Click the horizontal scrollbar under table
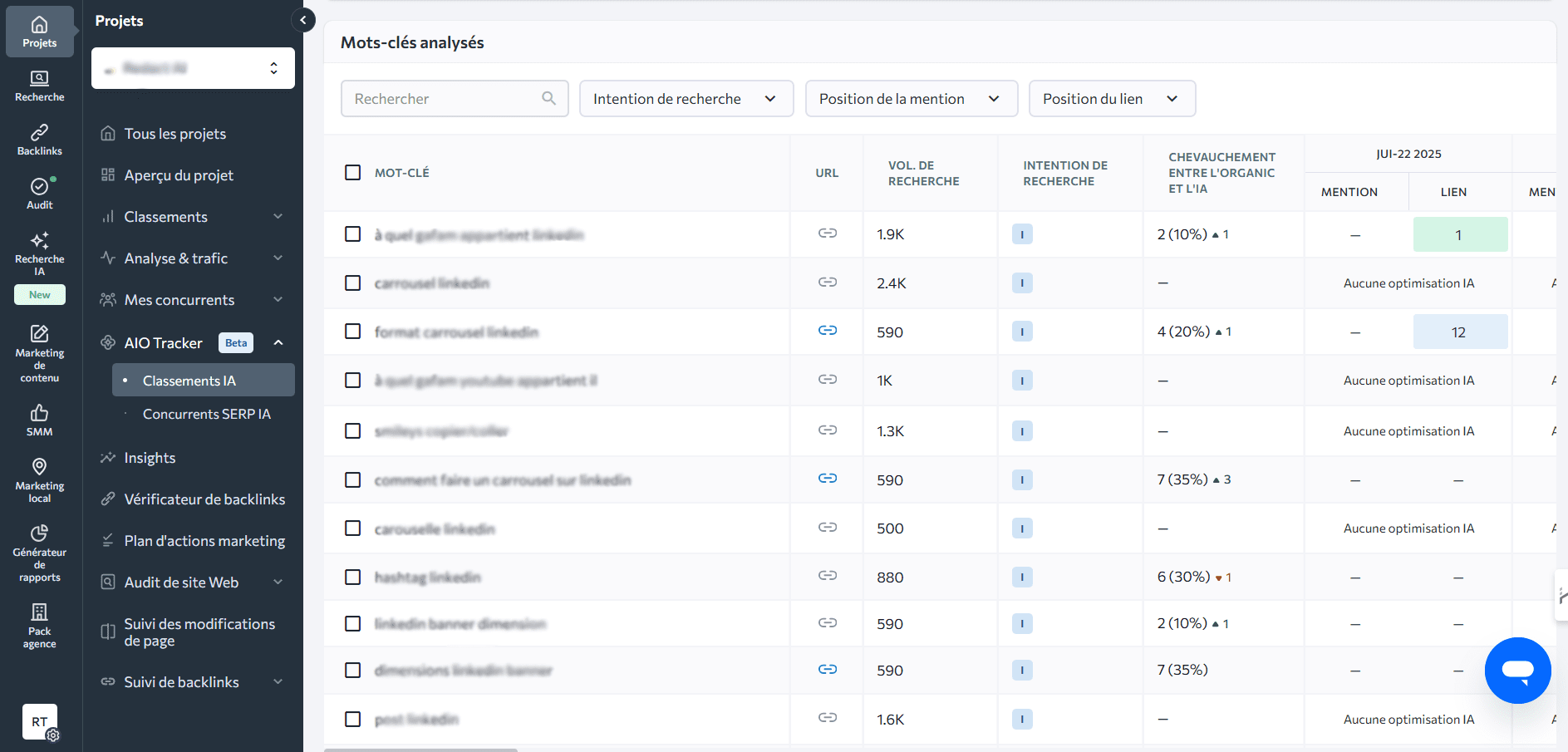This screenshot has width=1568, height=752. tap(420, 750)
